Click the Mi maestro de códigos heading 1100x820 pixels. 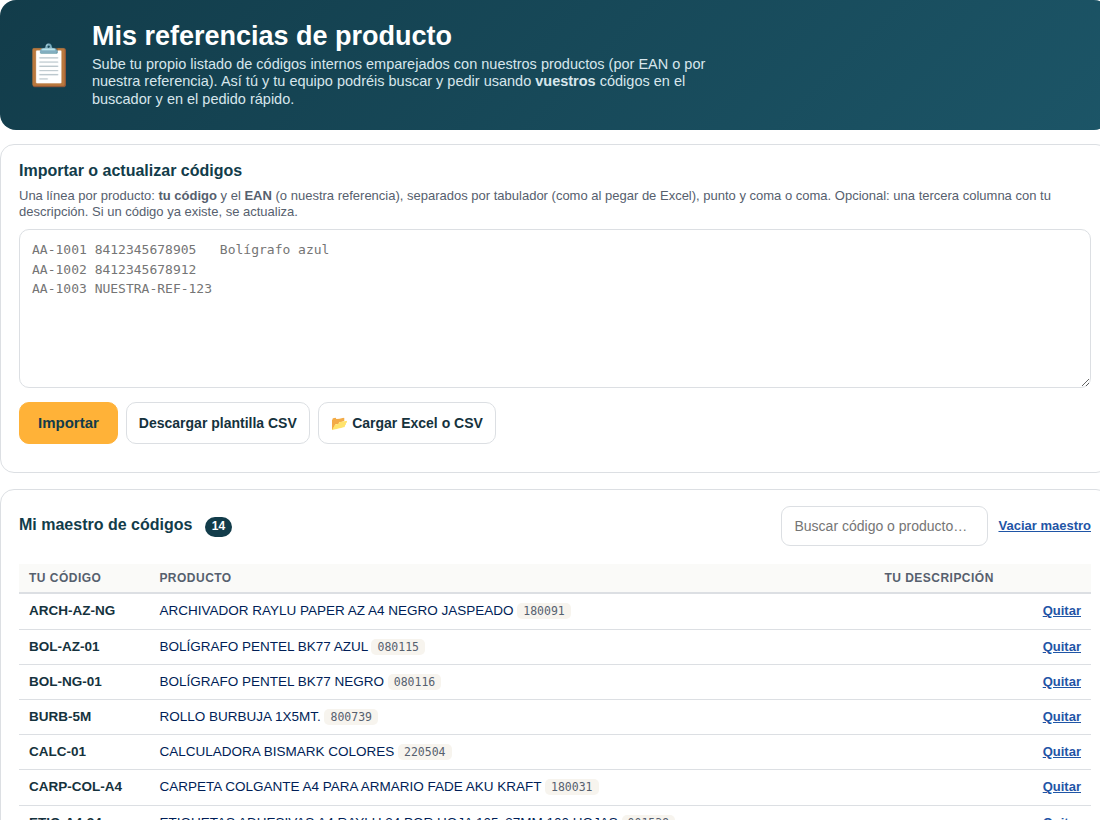tap(105, 525)
